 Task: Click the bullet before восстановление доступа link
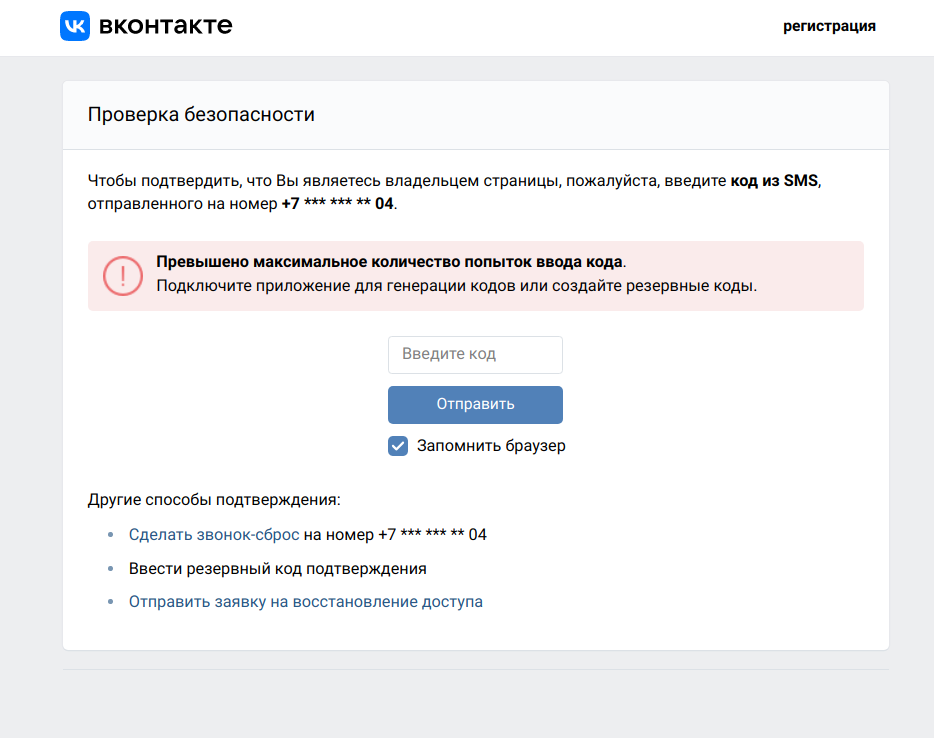[110, 602]
